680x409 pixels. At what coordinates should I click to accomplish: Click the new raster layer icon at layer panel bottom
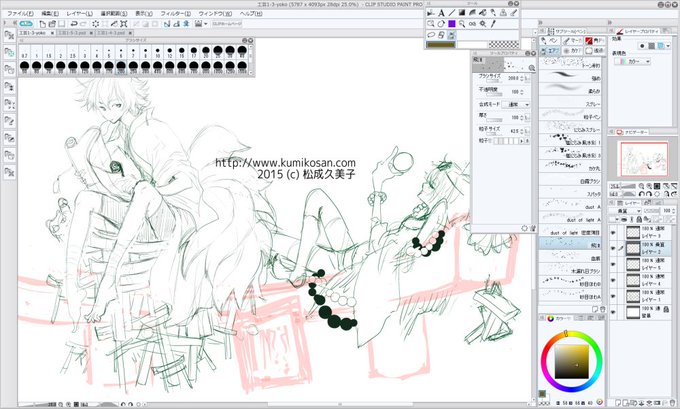click(x=619, y=404)
